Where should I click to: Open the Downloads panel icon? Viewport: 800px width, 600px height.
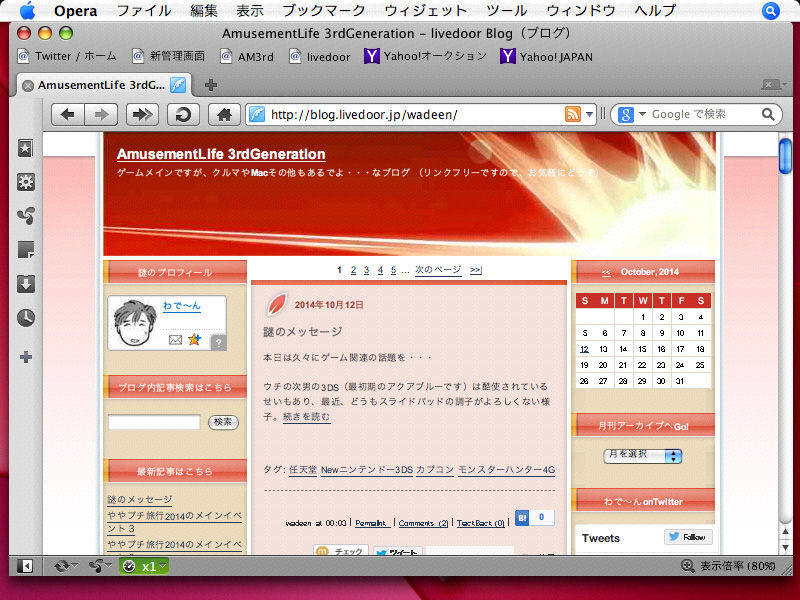click(x=26, y=284)
